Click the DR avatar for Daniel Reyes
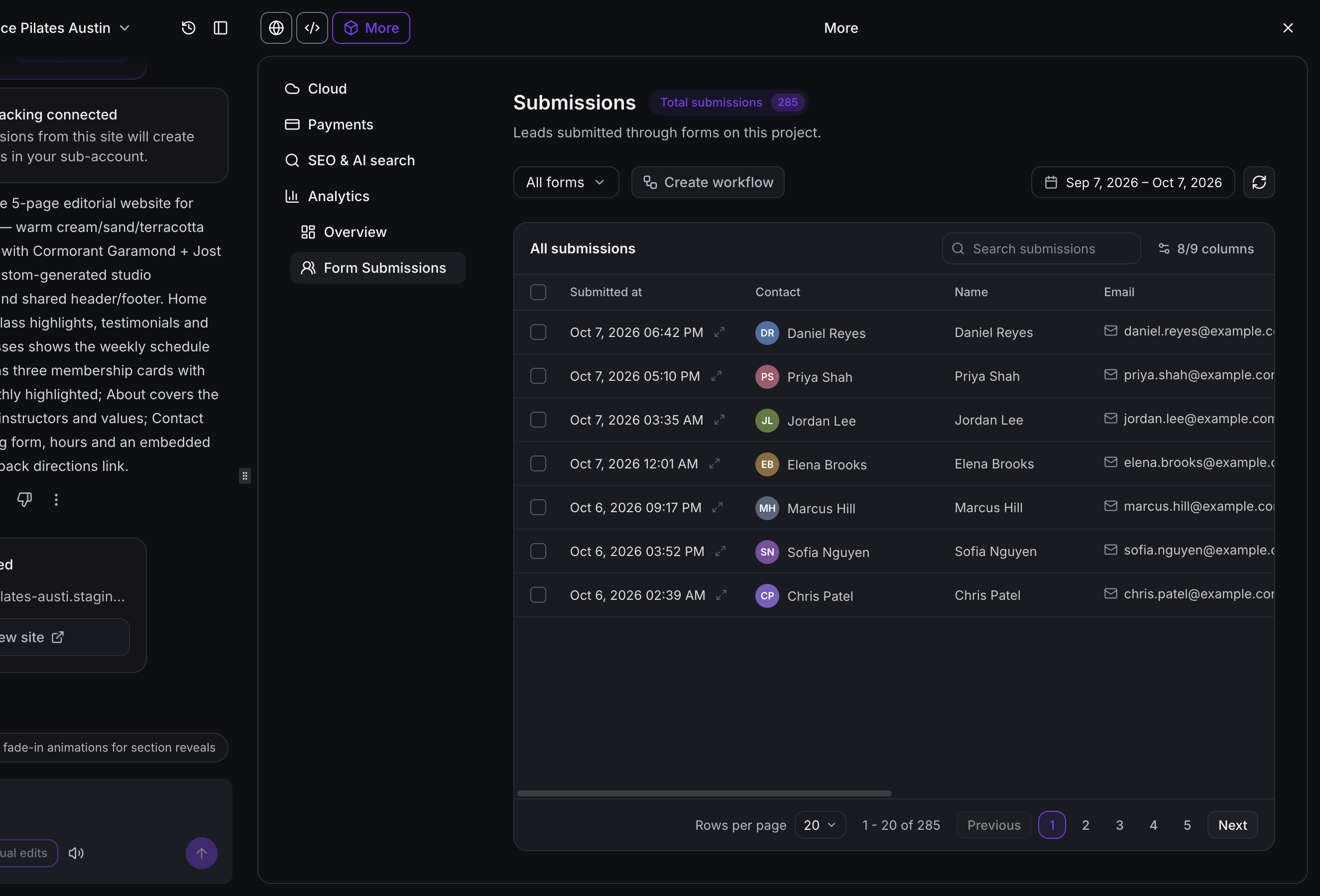Image resolution: width=1320 pixels, height=896 pixels. coord(767,334)
